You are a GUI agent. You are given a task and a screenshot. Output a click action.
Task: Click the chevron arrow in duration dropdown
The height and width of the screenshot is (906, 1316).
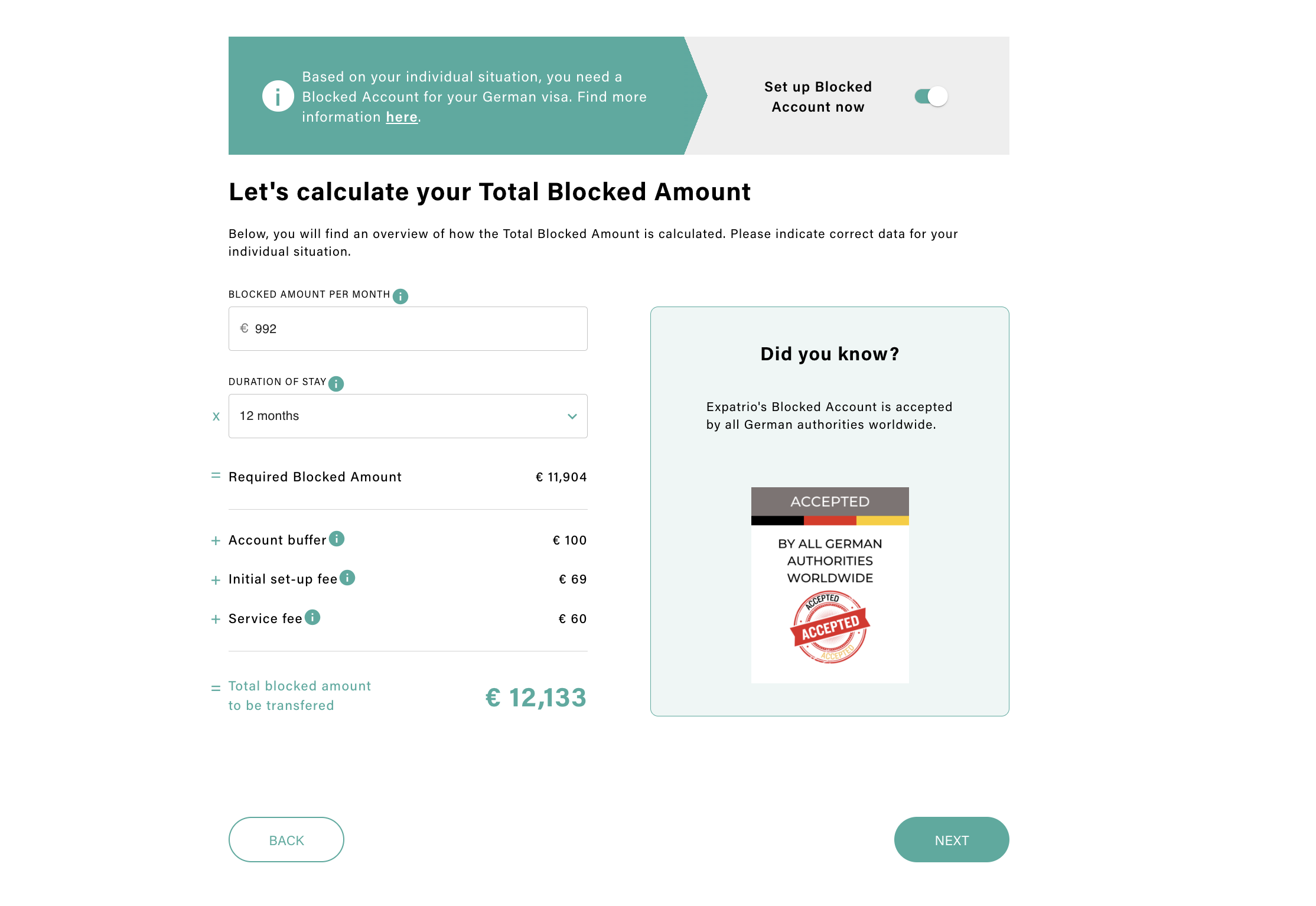tap(572, 416)
